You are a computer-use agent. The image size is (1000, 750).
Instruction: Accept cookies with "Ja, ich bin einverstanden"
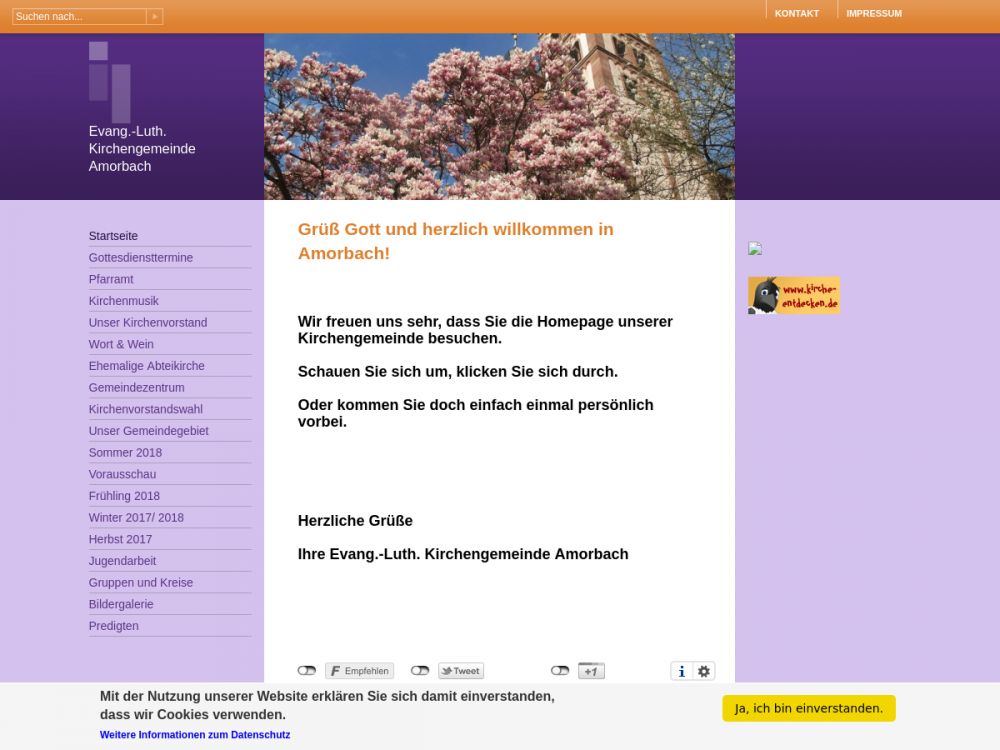(x=808, y=708)
